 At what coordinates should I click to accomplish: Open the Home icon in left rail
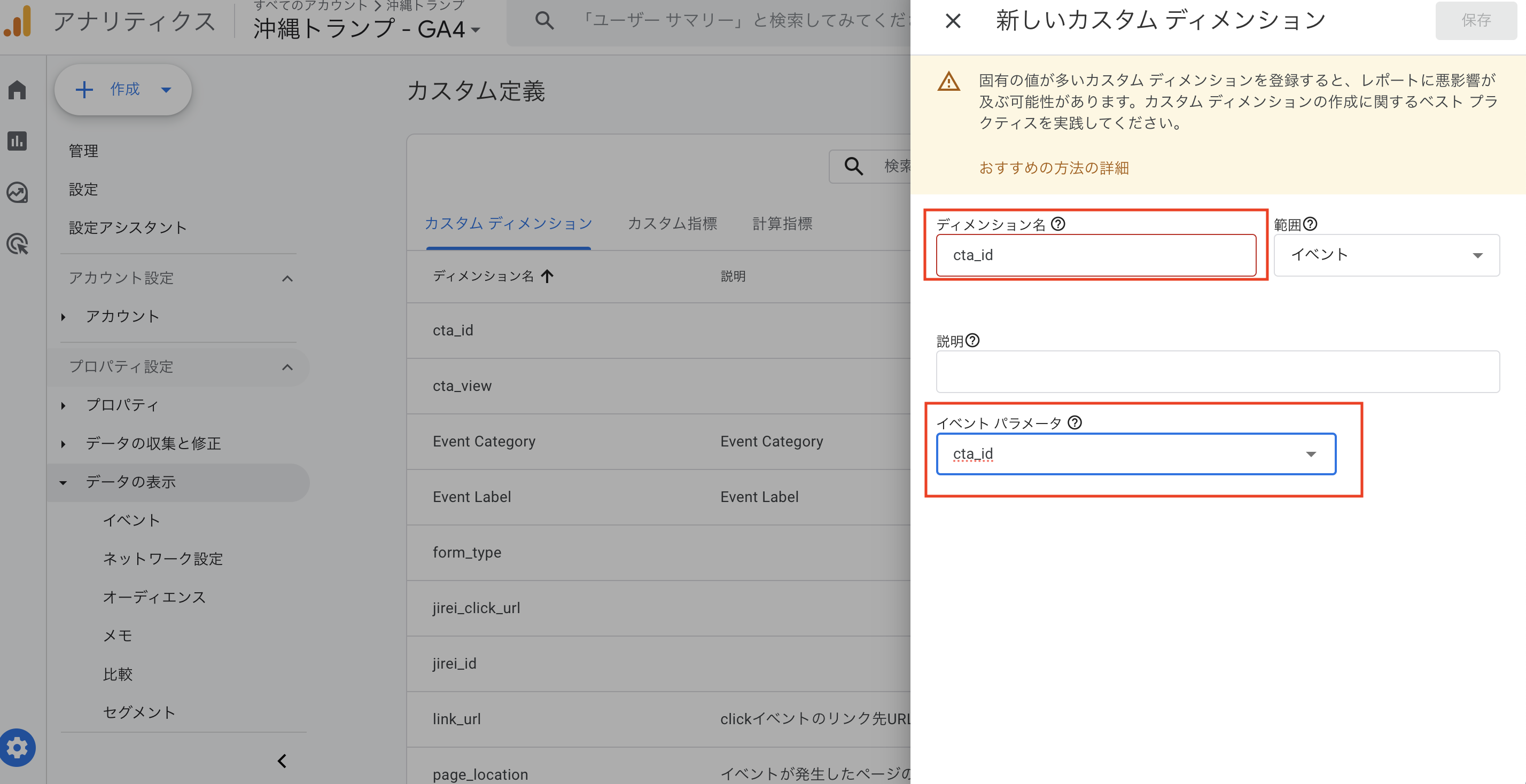(x=17, y=89)
